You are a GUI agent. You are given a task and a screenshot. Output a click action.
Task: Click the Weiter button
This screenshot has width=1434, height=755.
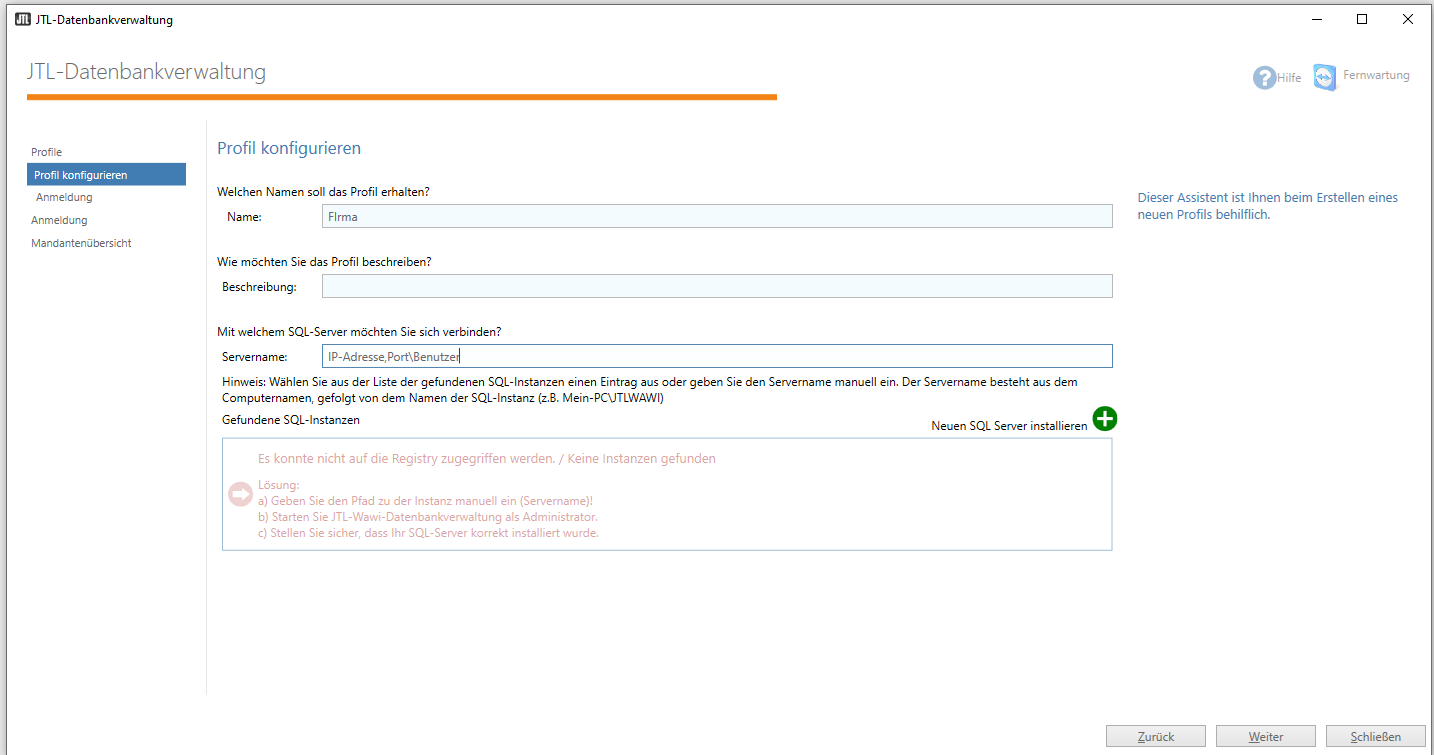tap(1266, 736)
